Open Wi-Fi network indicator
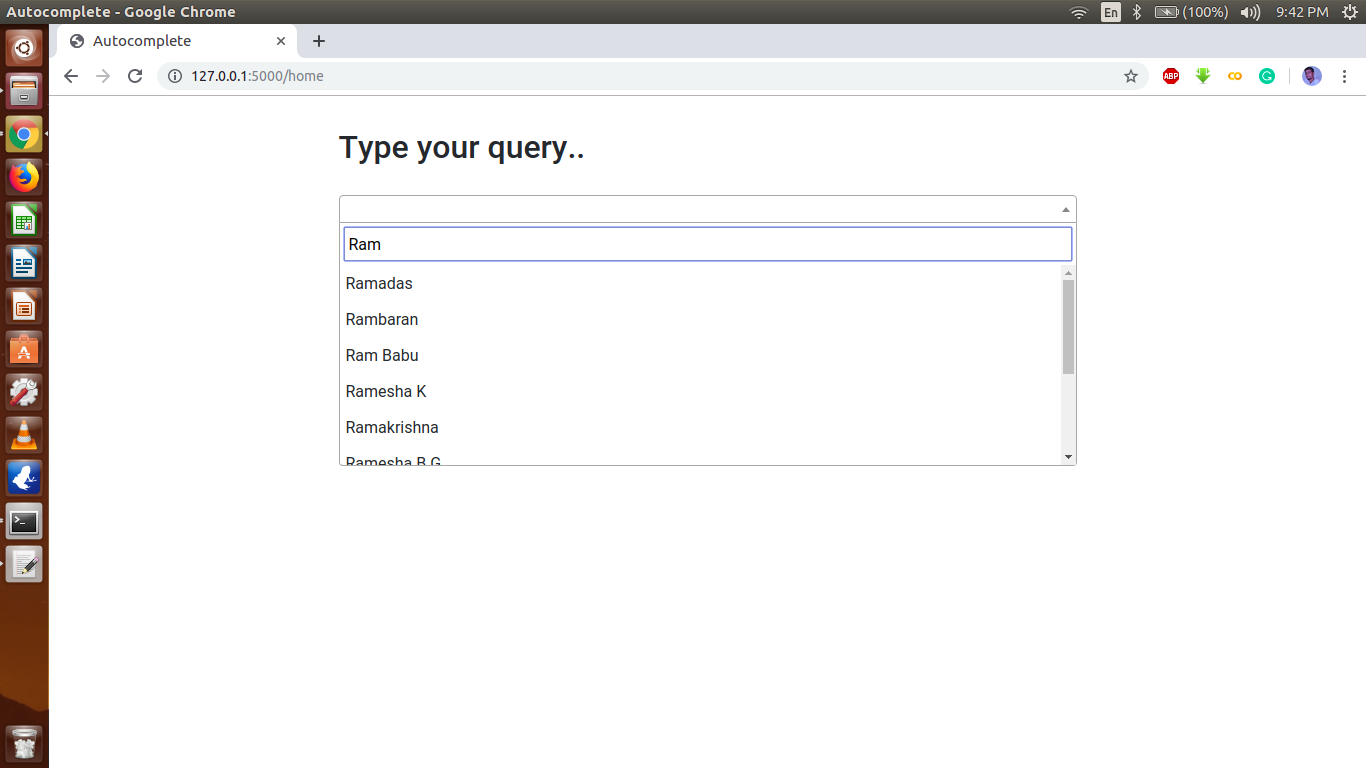 pyautogui.click(x=1078, y=12)
